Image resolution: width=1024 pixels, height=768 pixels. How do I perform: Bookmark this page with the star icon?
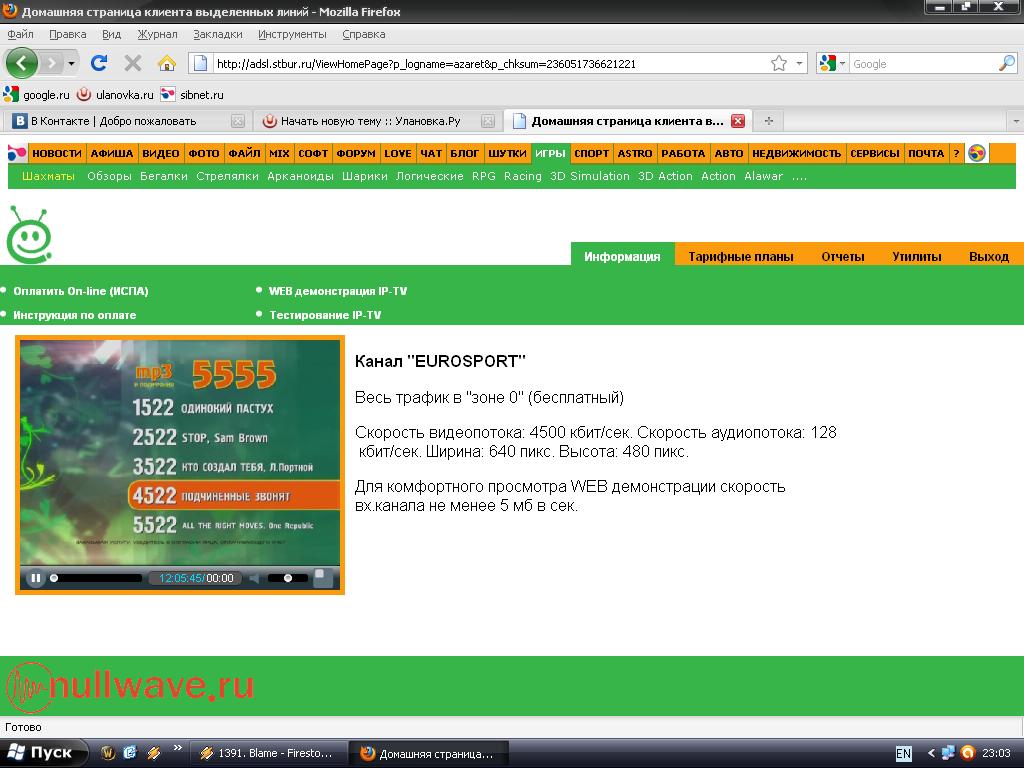tap(778, 64)
